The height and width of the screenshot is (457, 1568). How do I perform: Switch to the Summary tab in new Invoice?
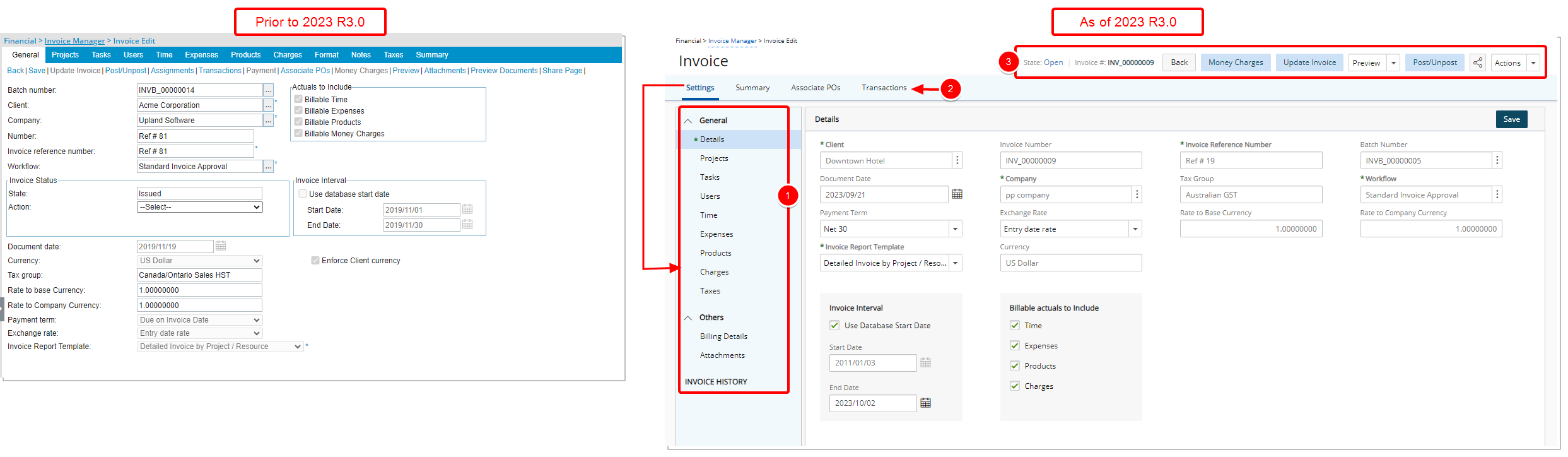tap(752, 88)
